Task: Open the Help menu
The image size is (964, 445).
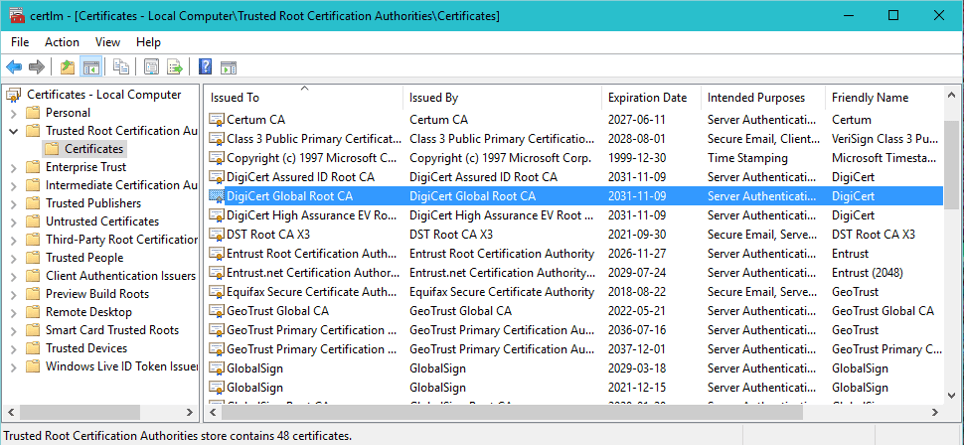Action: tap(148, 42)
